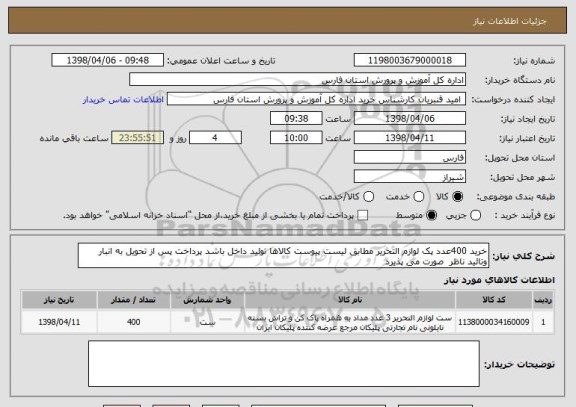
Task: Select the خدمت radio button
Action: 418,197
